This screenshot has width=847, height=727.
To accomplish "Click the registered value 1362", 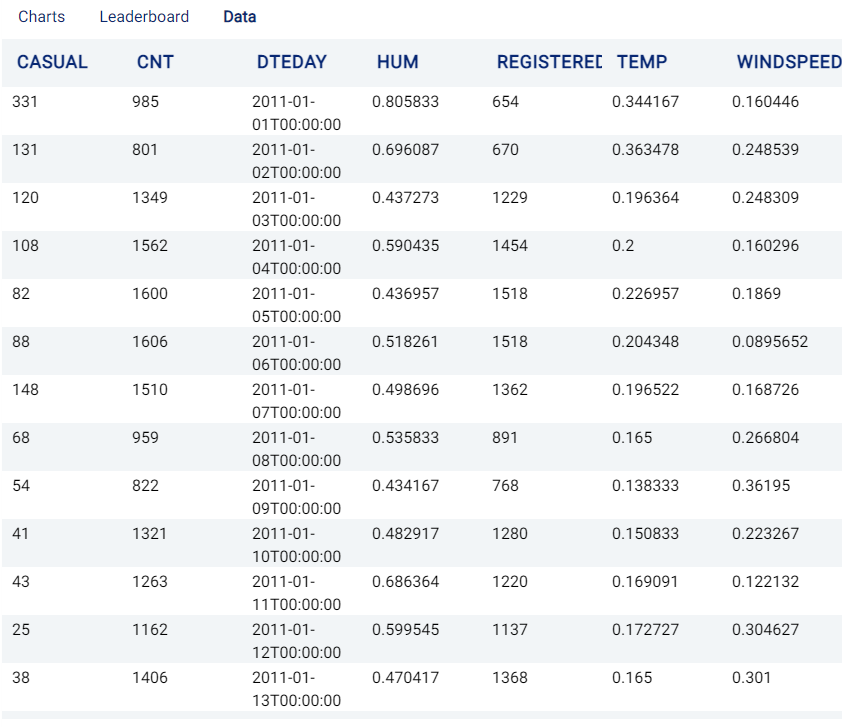I will pyautogui.click(x=509, y=390).
